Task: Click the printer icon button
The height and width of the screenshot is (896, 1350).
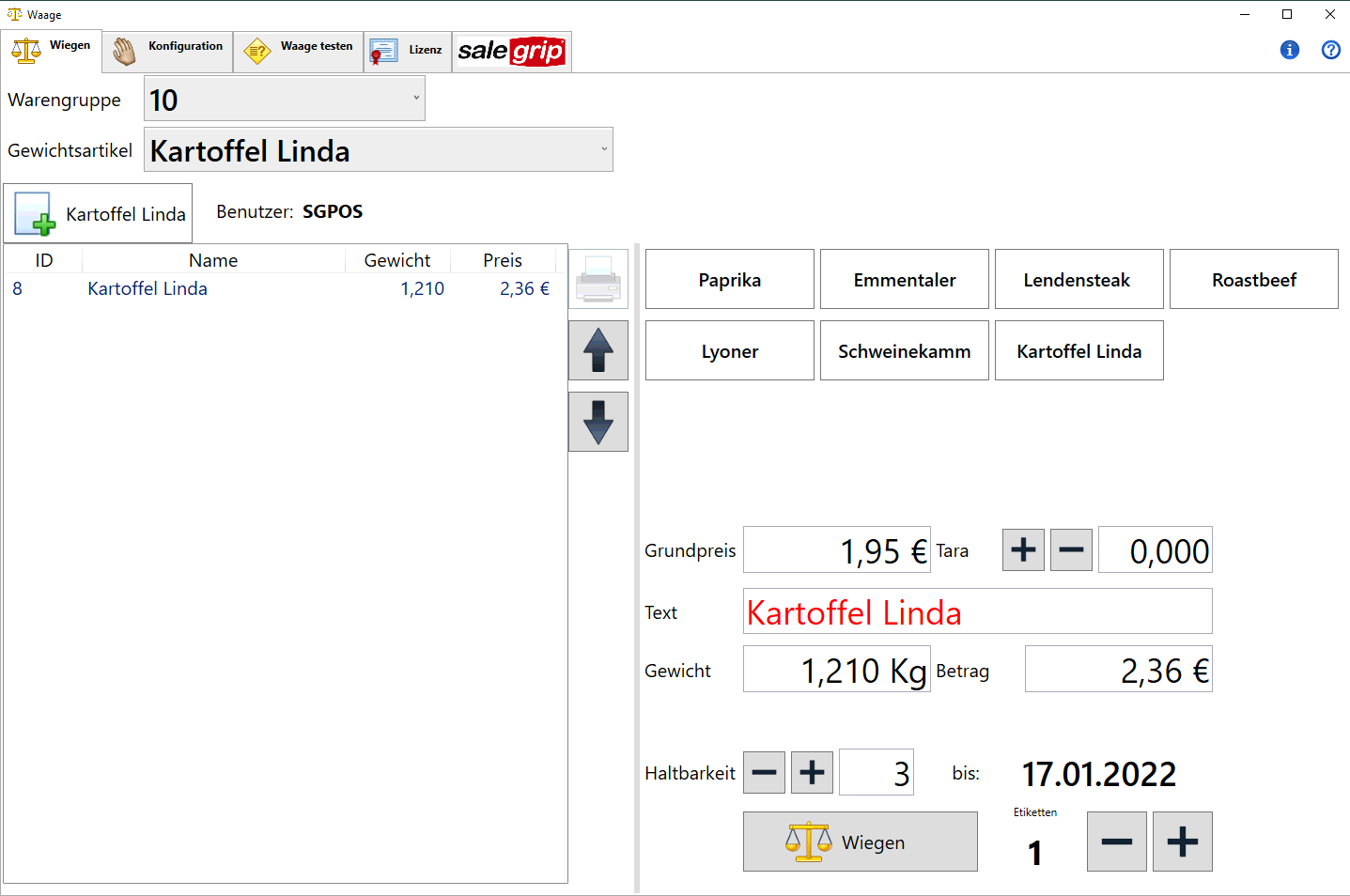Action: [598, 279]
